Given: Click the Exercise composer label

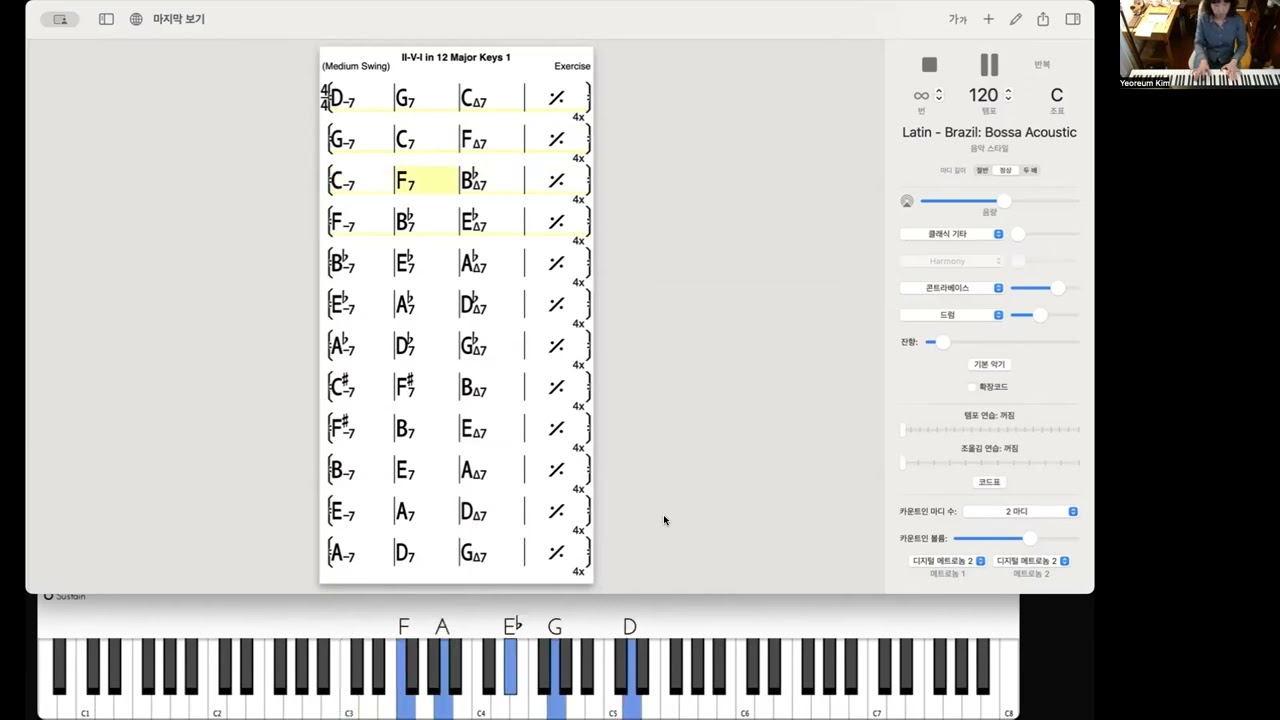Looking at the screenshot, I should coord(572,66).
